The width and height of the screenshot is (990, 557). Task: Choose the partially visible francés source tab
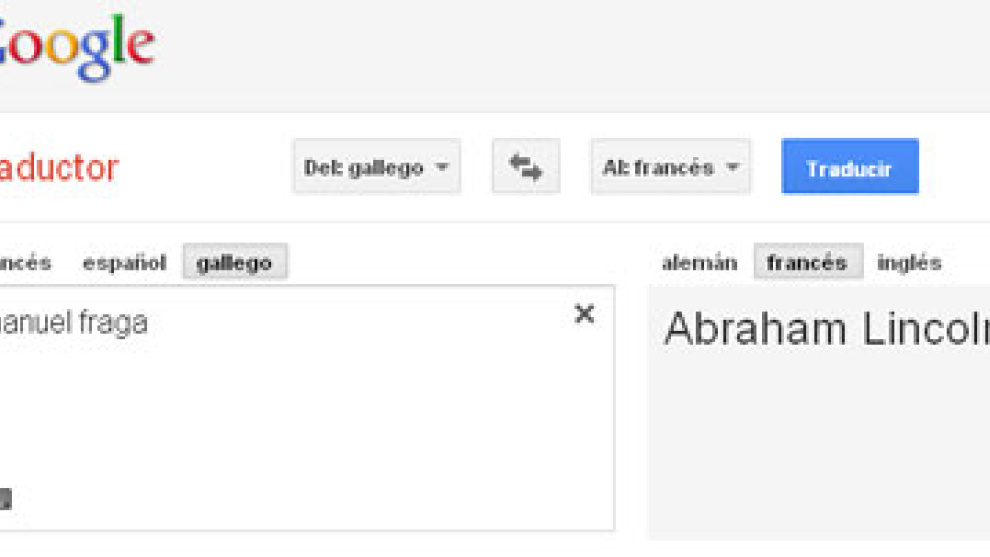click(x=25, y=263)
